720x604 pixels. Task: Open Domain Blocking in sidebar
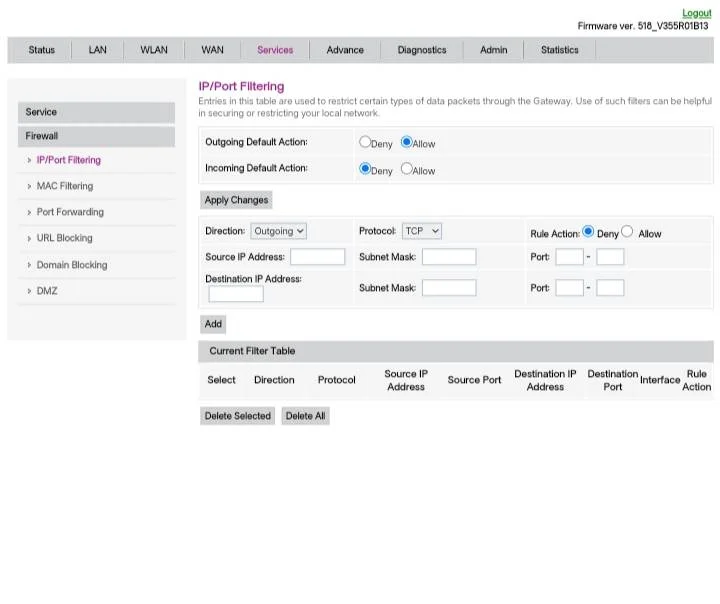pos(72,265)
